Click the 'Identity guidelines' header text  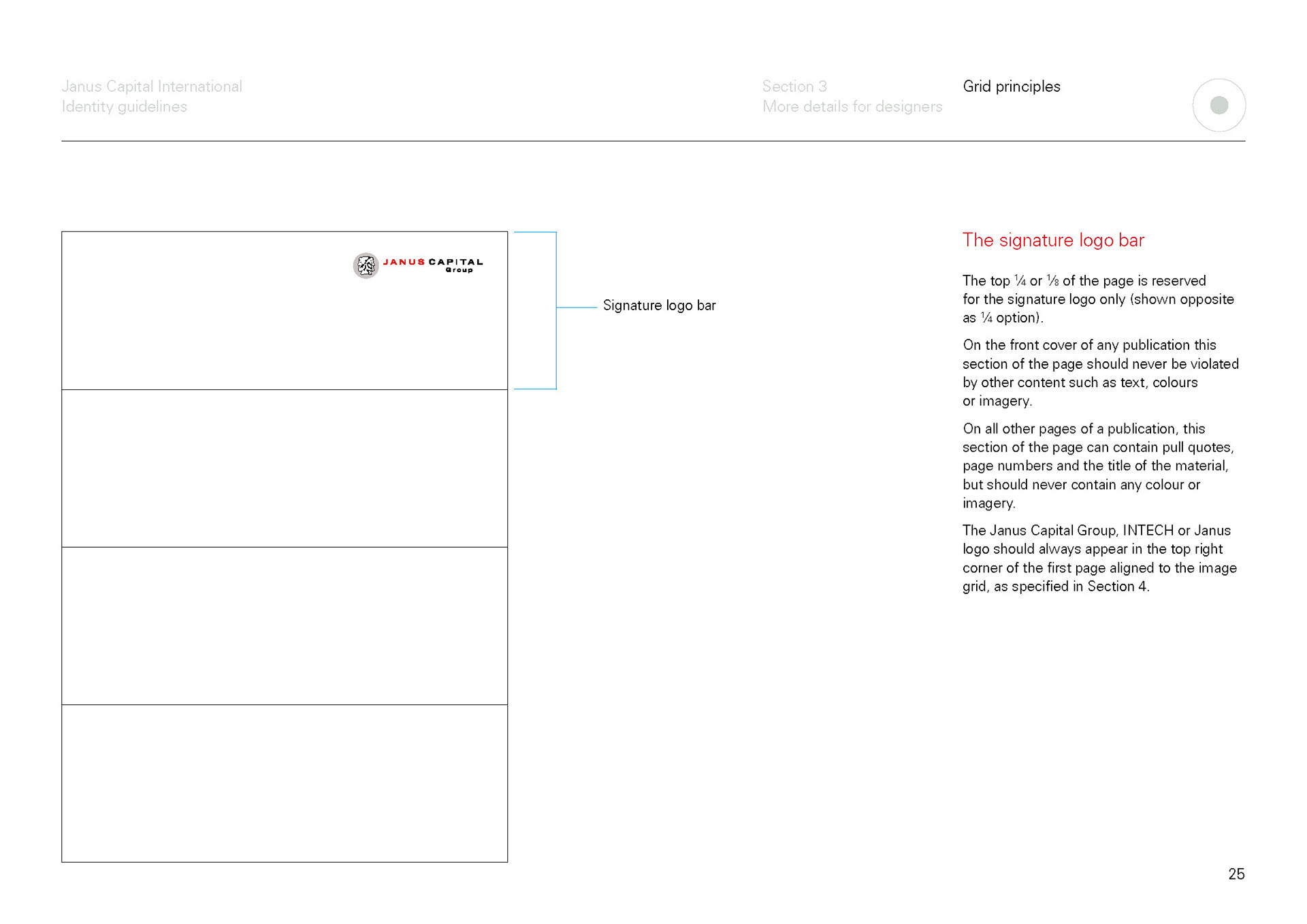pos(124,107)
